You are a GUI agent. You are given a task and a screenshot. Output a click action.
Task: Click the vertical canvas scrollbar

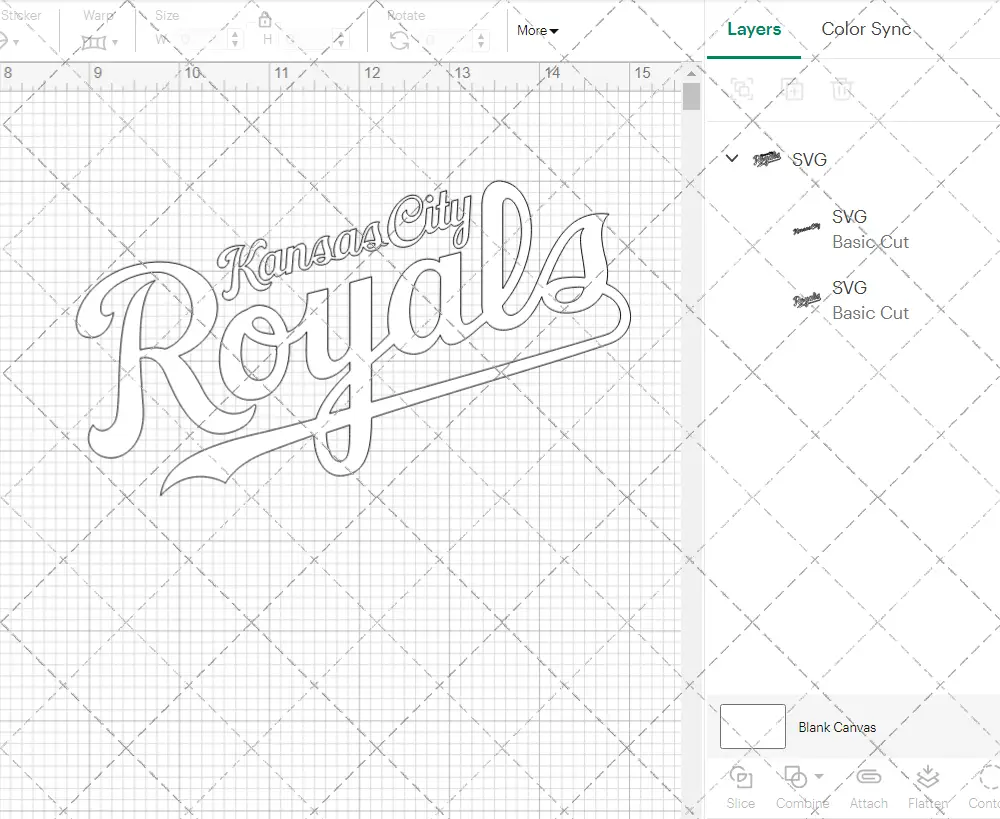[x=691, y=98]
